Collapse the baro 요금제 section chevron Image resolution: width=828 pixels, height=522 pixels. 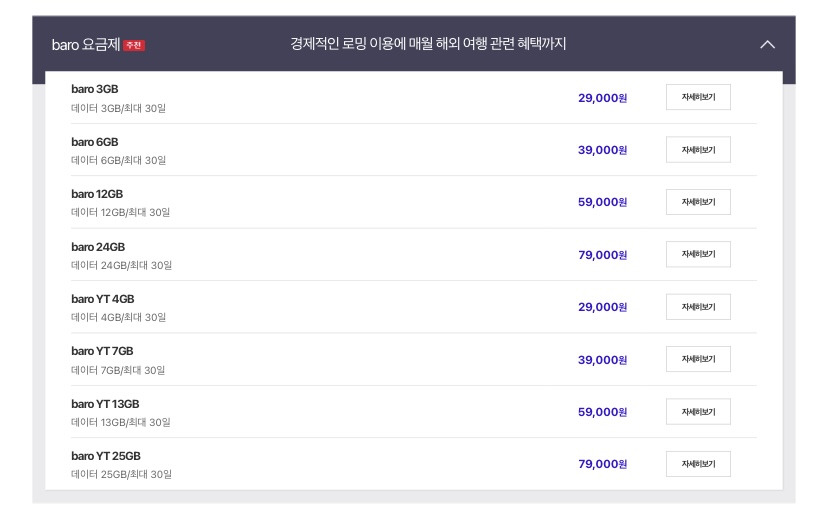[767, 45]
